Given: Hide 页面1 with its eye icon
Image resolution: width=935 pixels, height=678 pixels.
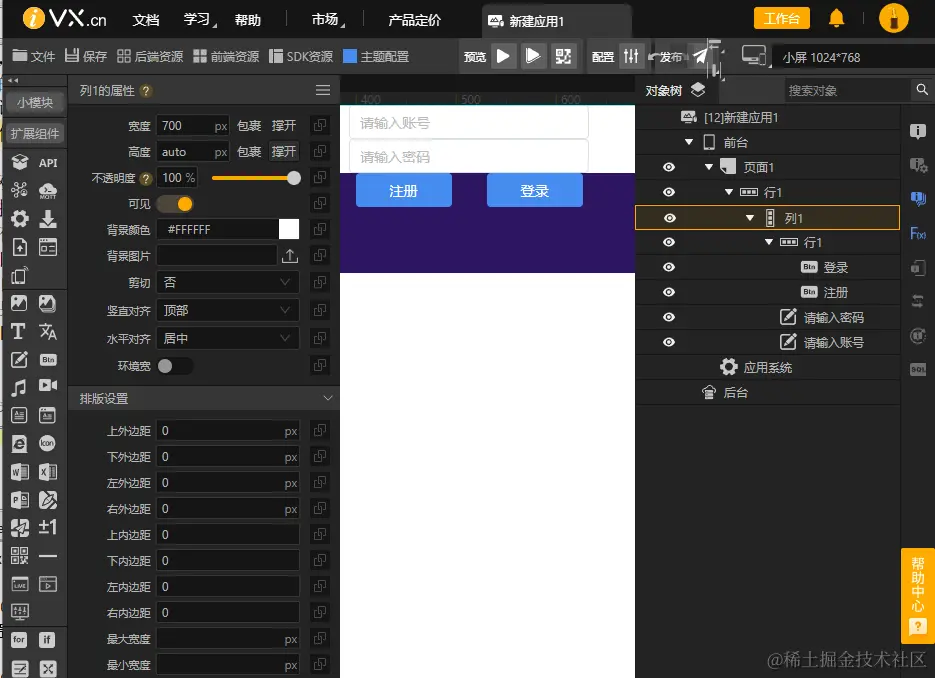Looking at the screenshot, I should tap(669, 168).
